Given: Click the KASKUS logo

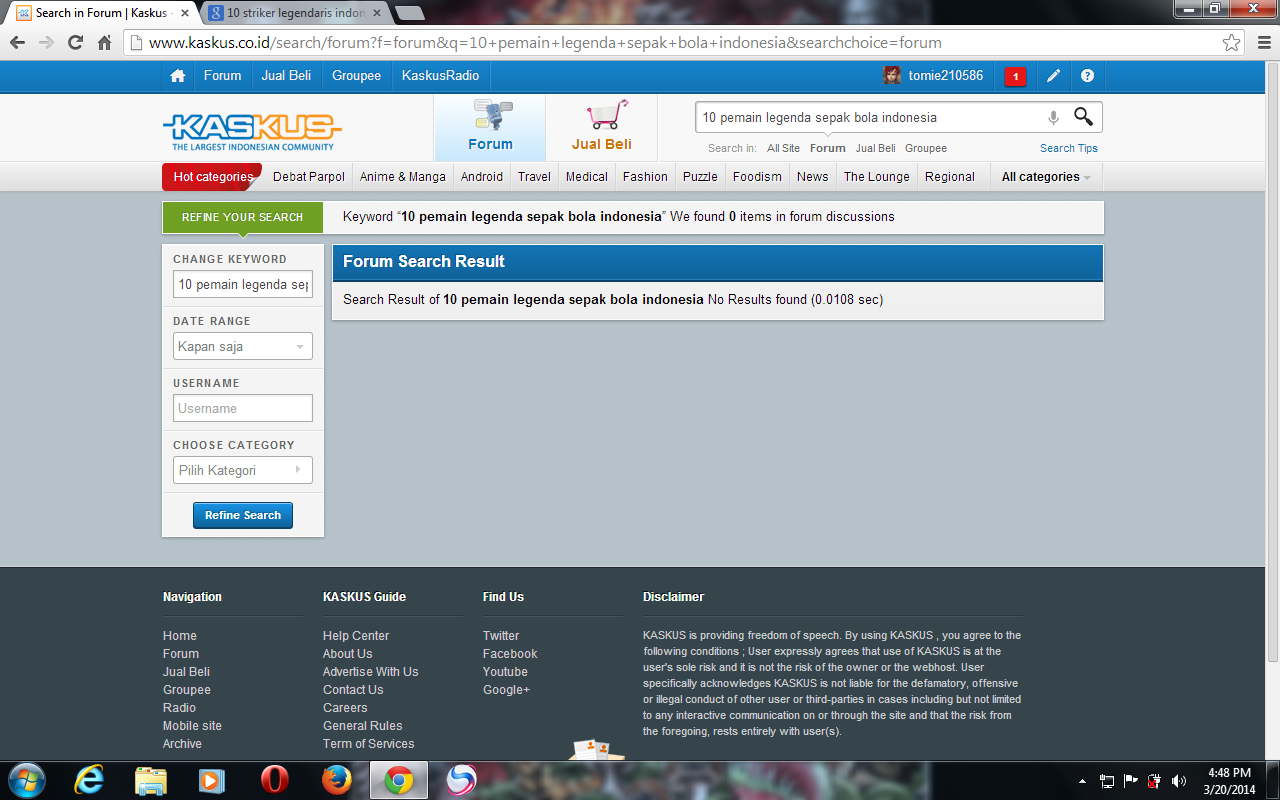Looking at the screenshot, I should pyautogui.click(x=252, y=131).
